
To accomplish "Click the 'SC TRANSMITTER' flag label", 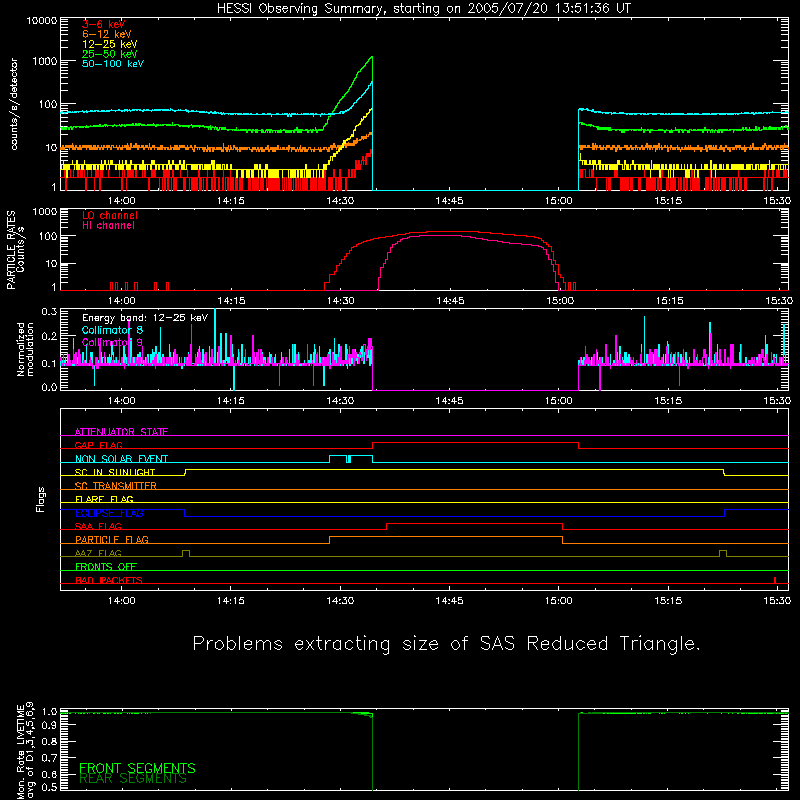I will coord(115,486).
